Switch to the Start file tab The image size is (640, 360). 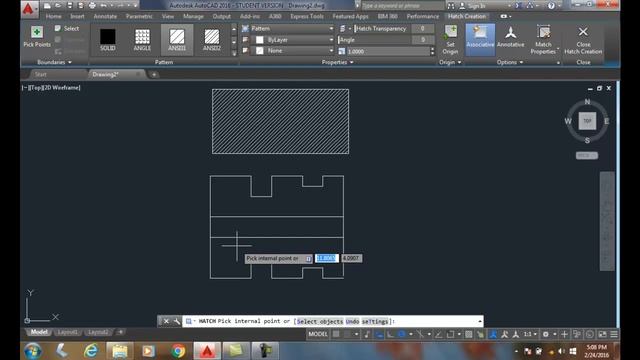click(40, 74)
